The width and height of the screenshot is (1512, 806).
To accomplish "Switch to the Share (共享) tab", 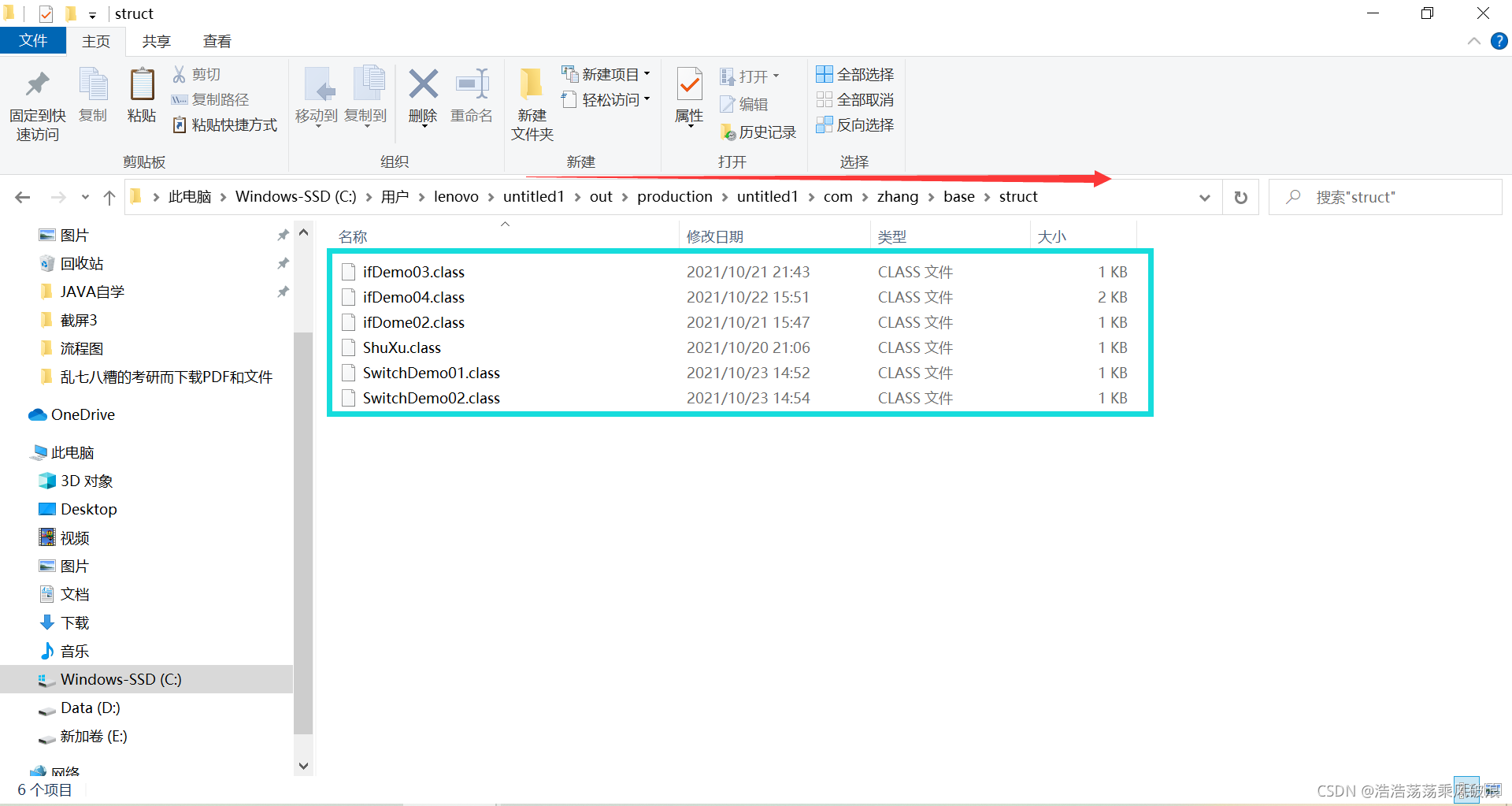I will click(x=156, y=41).
